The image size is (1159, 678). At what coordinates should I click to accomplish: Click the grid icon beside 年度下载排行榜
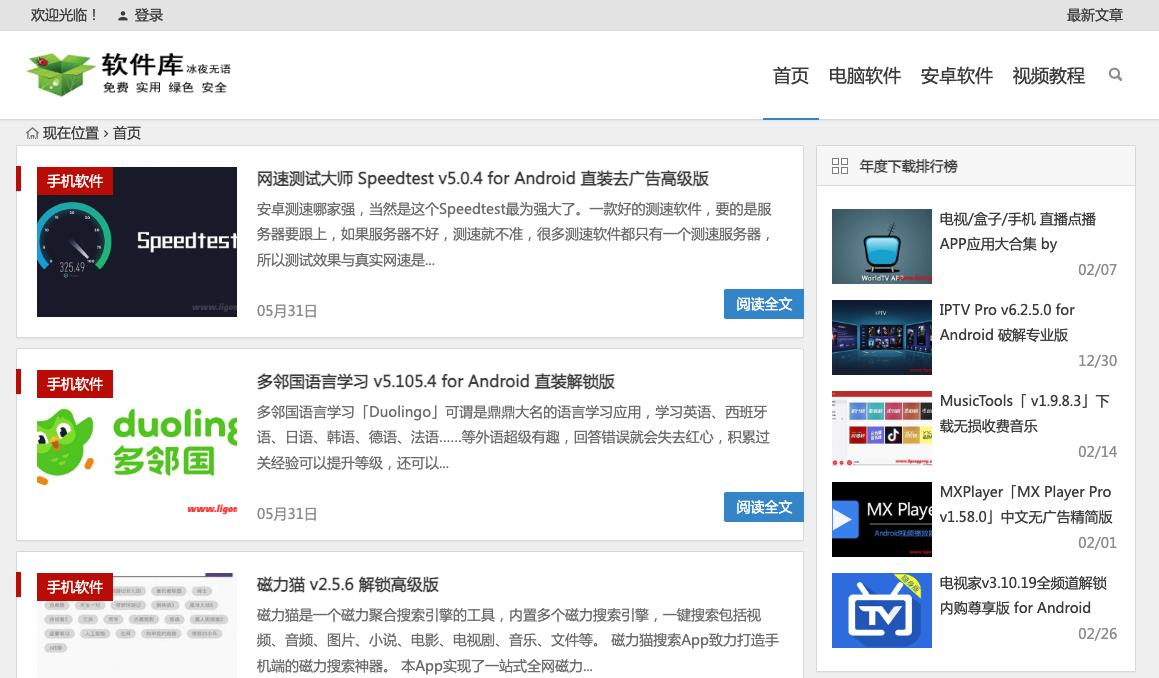pos(840,166)
